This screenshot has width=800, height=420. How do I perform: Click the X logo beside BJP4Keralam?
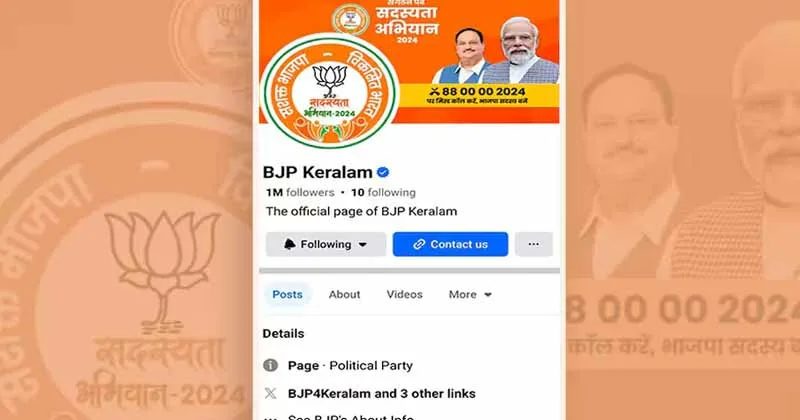coord(270,393)
